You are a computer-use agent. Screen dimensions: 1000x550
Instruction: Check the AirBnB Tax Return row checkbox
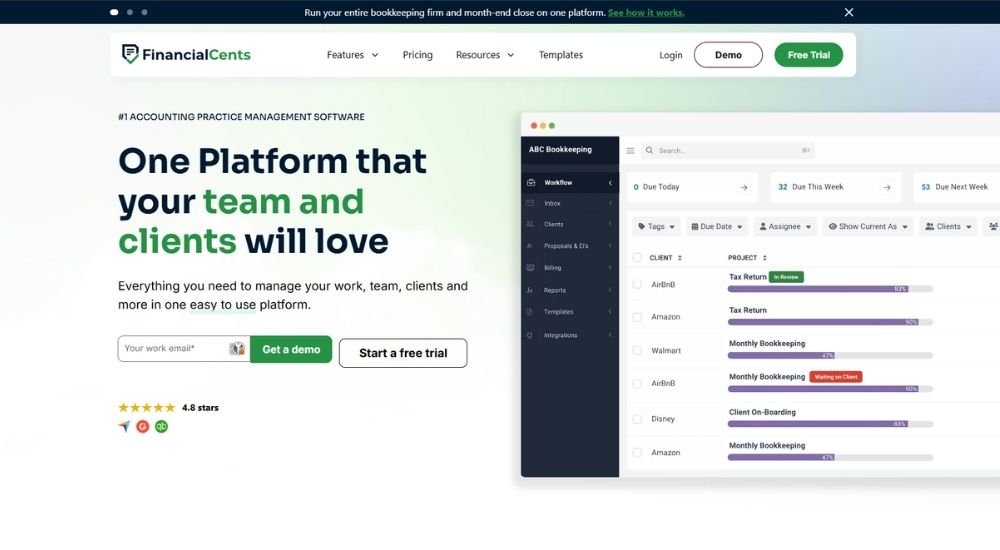coord(637,284)
